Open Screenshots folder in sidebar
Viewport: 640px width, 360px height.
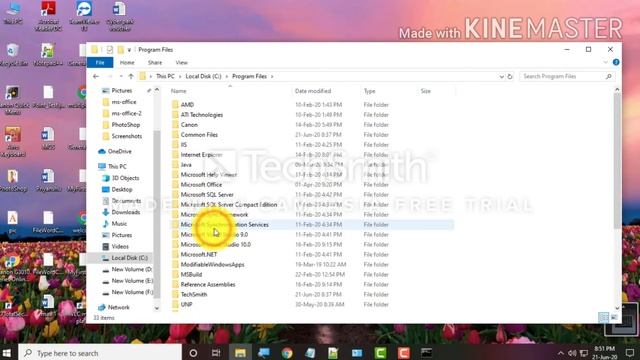(127, 136)
